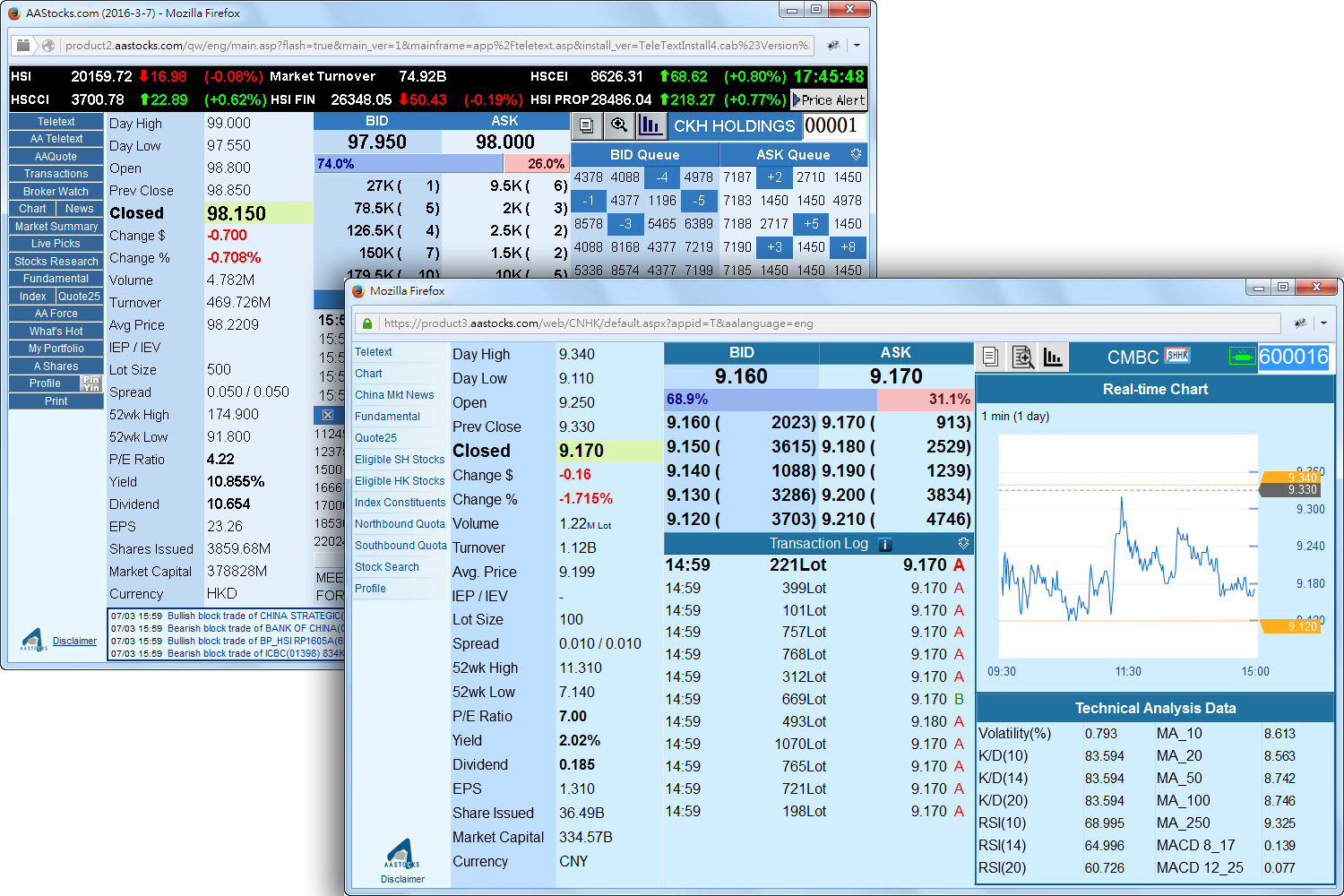
Task: Open Stocks Research in the sidebar
Action: [x=56, y=262]
